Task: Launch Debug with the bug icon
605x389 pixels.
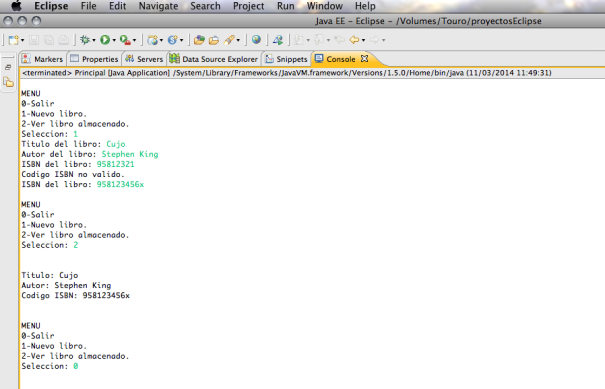Action: 85,40
